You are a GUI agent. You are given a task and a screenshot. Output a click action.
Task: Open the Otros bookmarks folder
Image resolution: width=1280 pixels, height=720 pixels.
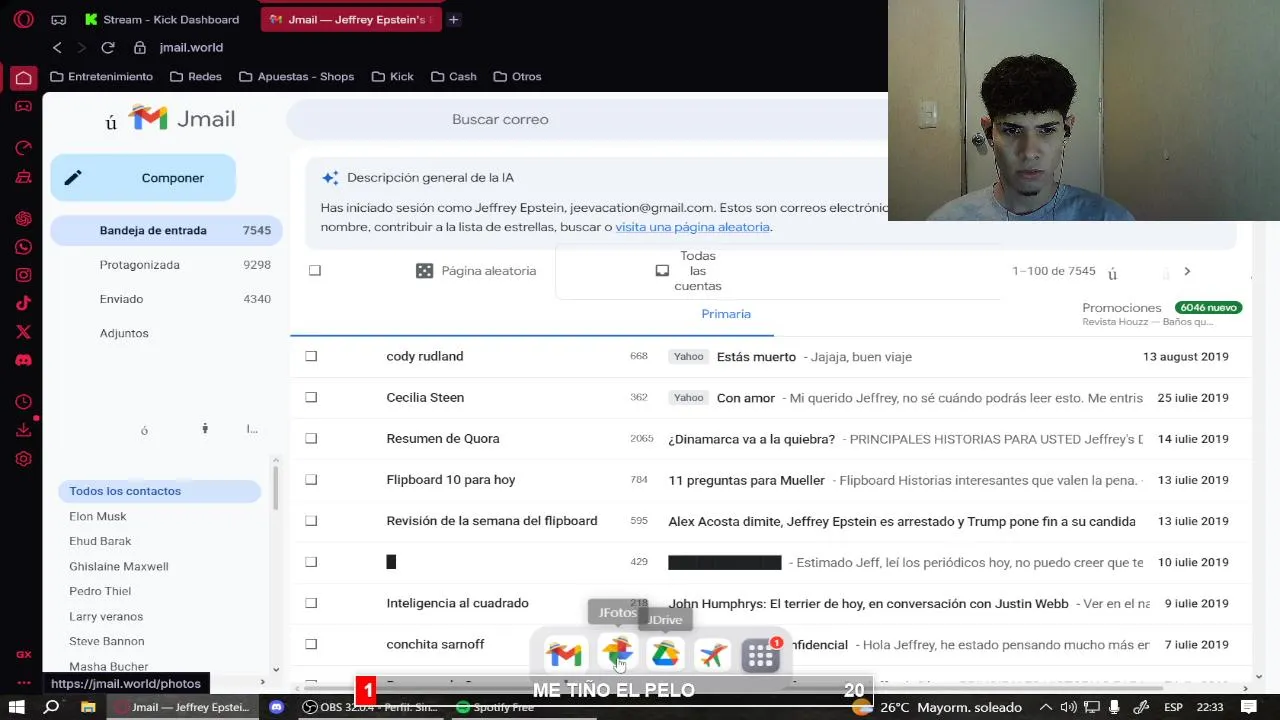(x=516, y=76)
